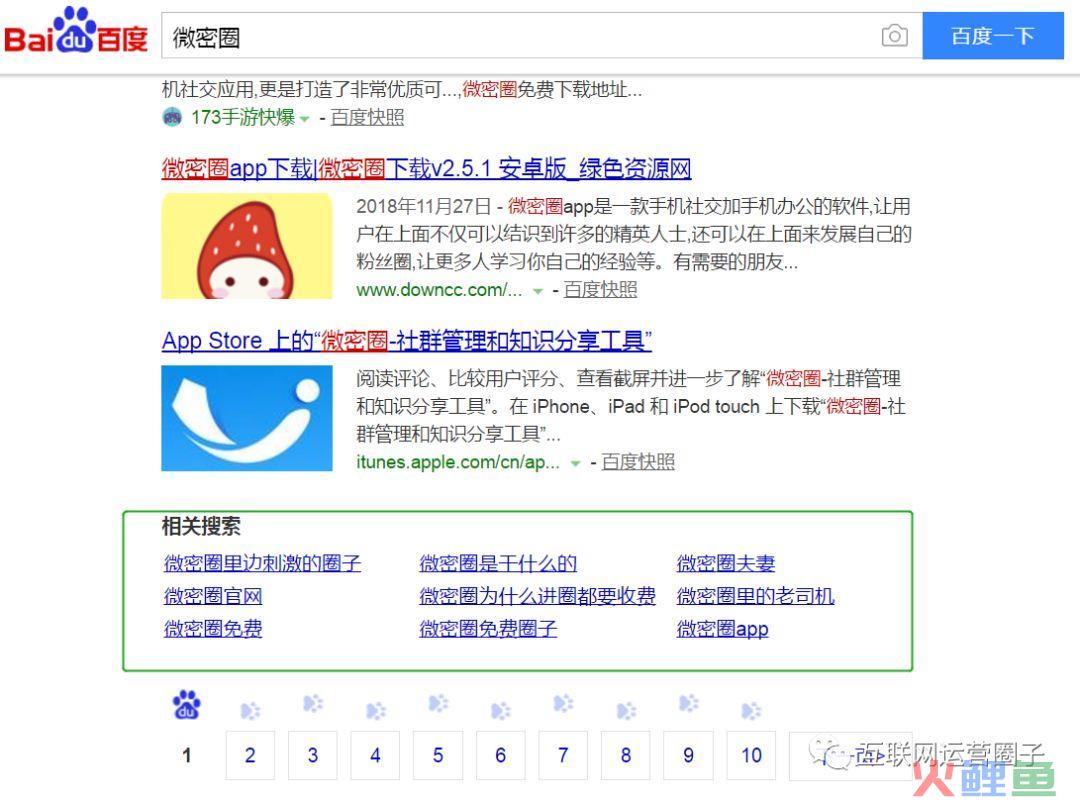
Task: Click the paw icon above page 4
Action: pyautogui.click(x=375, y=710)
